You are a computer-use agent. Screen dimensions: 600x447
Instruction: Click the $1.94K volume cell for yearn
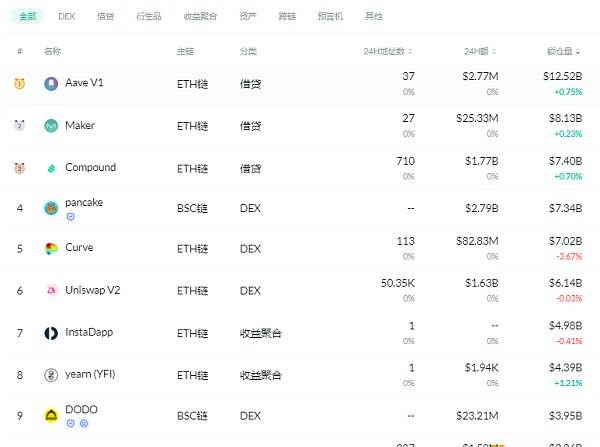point(481,368)
